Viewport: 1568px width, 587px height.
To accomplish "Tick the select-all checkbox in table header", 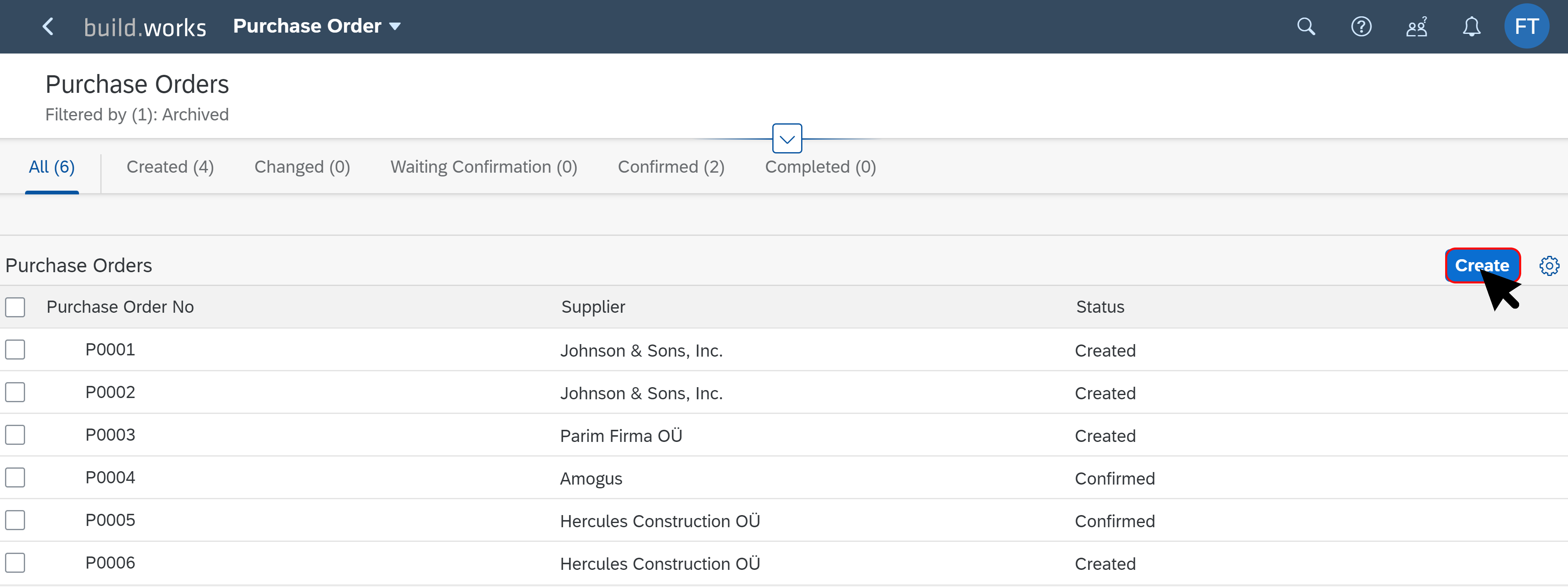I will [15, 307].
